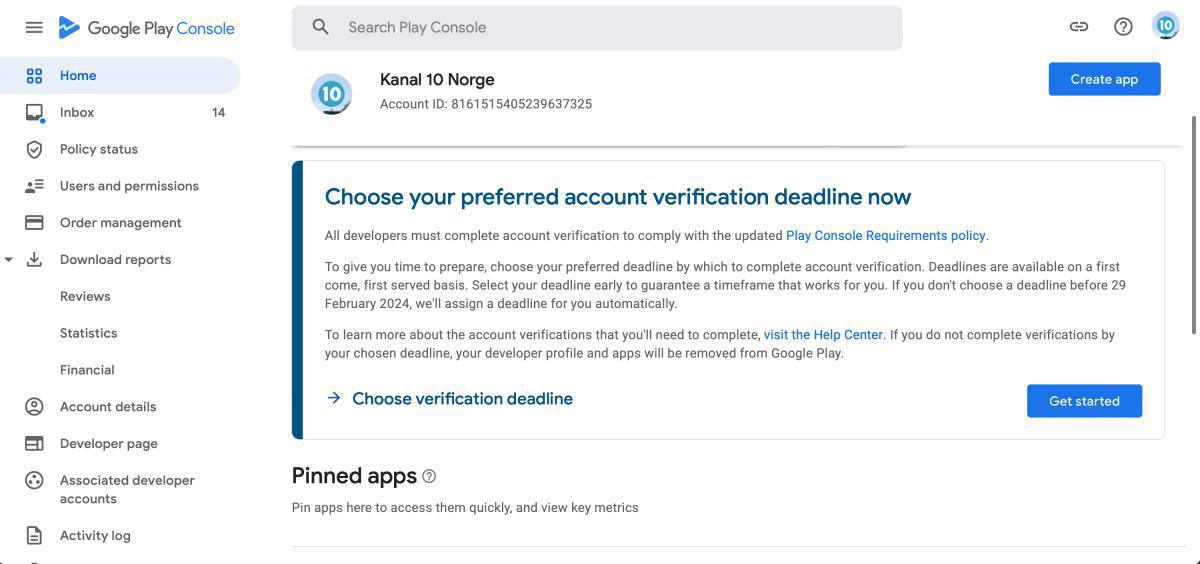Image resolution: width=1200 pixels, height=564 pixels.
Task: Collapse the Download reports section arrow
Action: (9, 260)
